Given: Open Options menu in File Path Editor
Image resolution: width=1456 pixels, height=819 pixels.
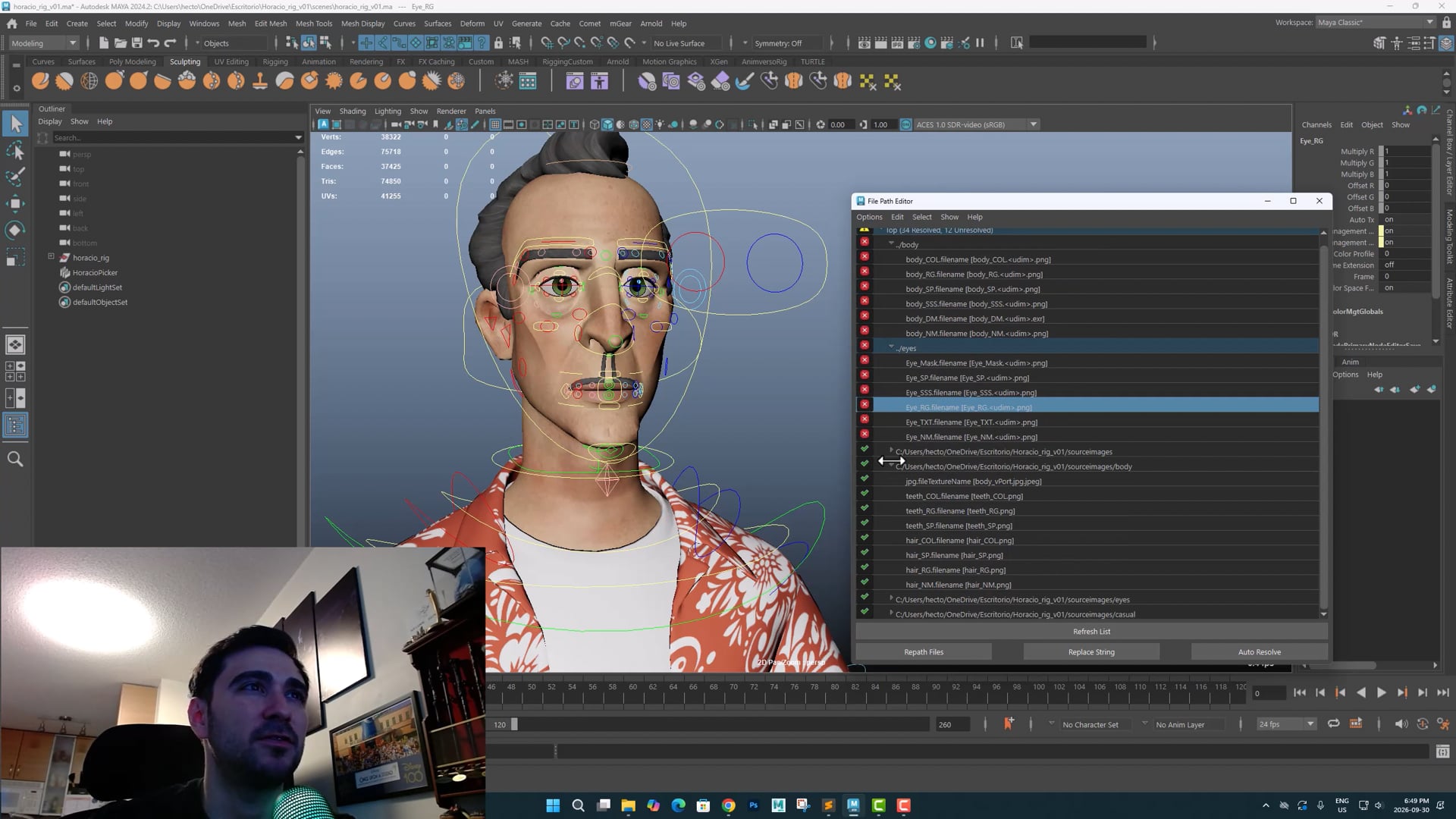Looking at the screenshot, I should [x=869, y=217].
